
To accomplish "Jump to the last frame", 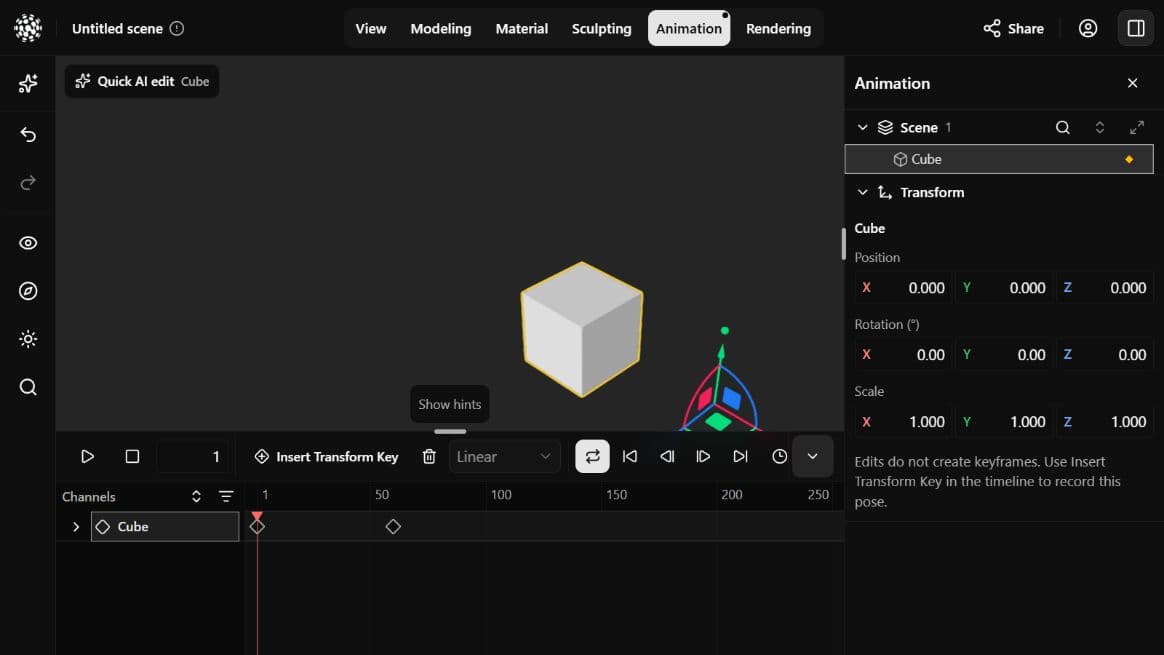I will tap(740, 457).
